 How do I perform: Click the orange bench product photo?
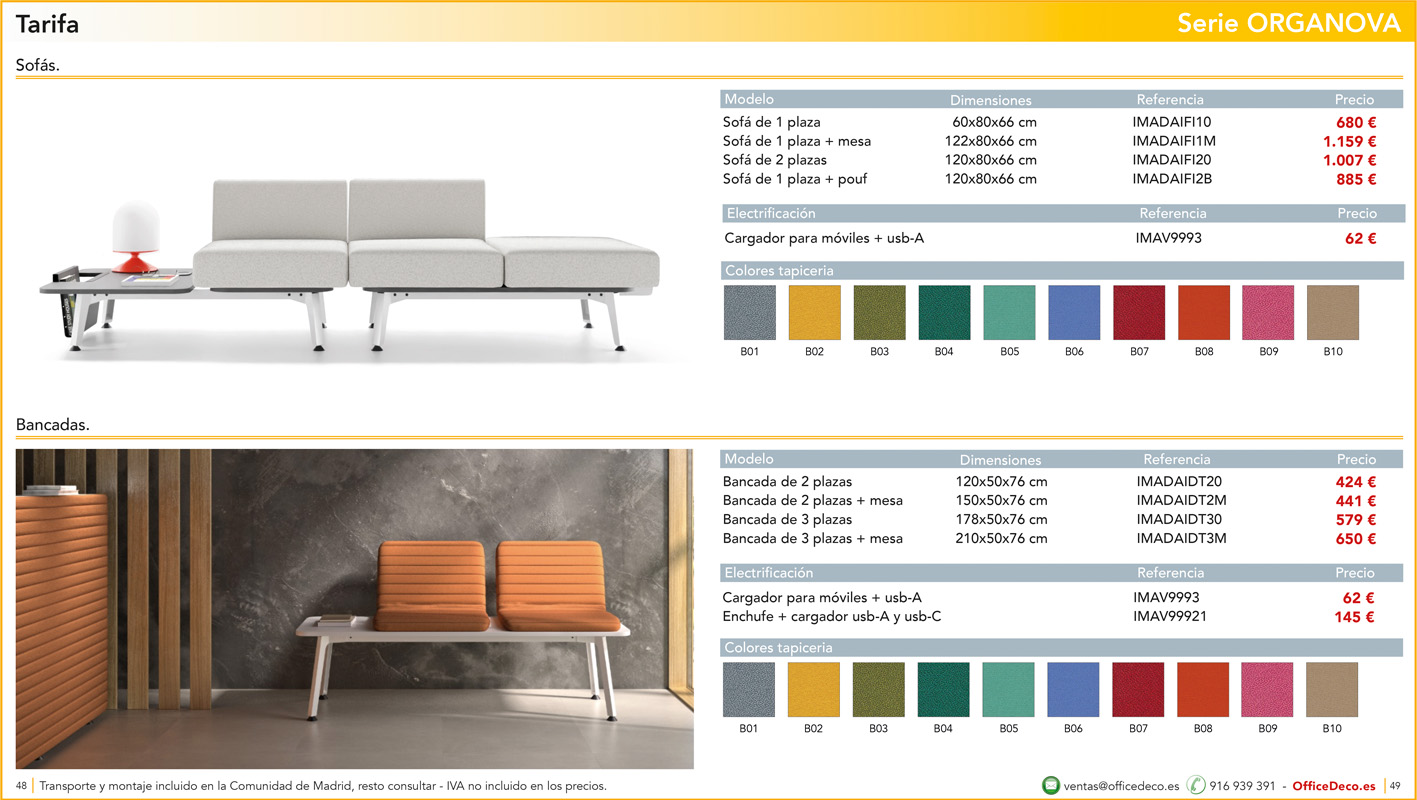click(355, 609)
